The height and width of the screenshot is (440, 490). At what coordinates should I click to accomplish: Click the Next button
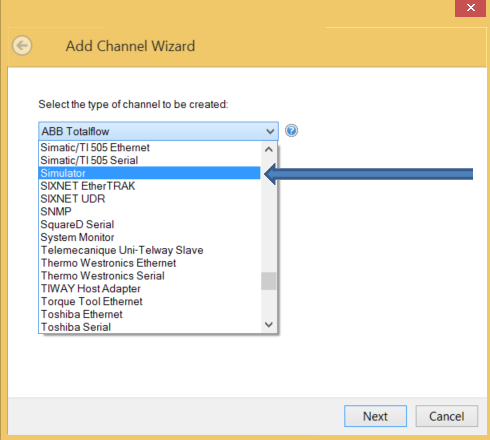pos(375,416)
